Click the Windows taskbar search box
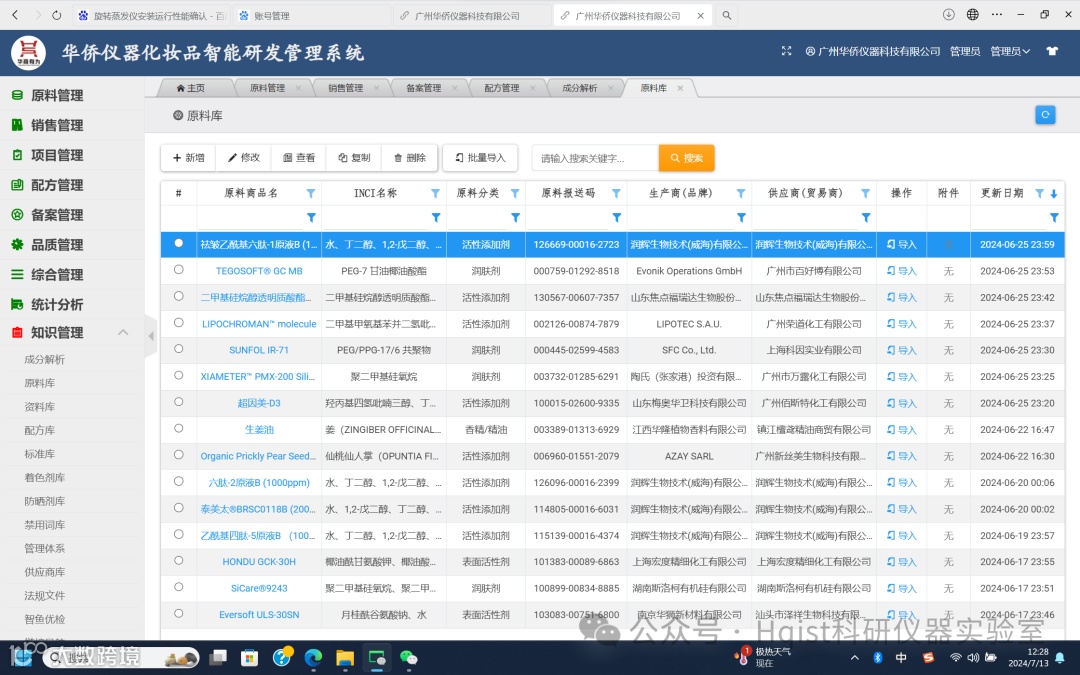The height and width of the screenshot is (675, 1080). click(121, 658)
